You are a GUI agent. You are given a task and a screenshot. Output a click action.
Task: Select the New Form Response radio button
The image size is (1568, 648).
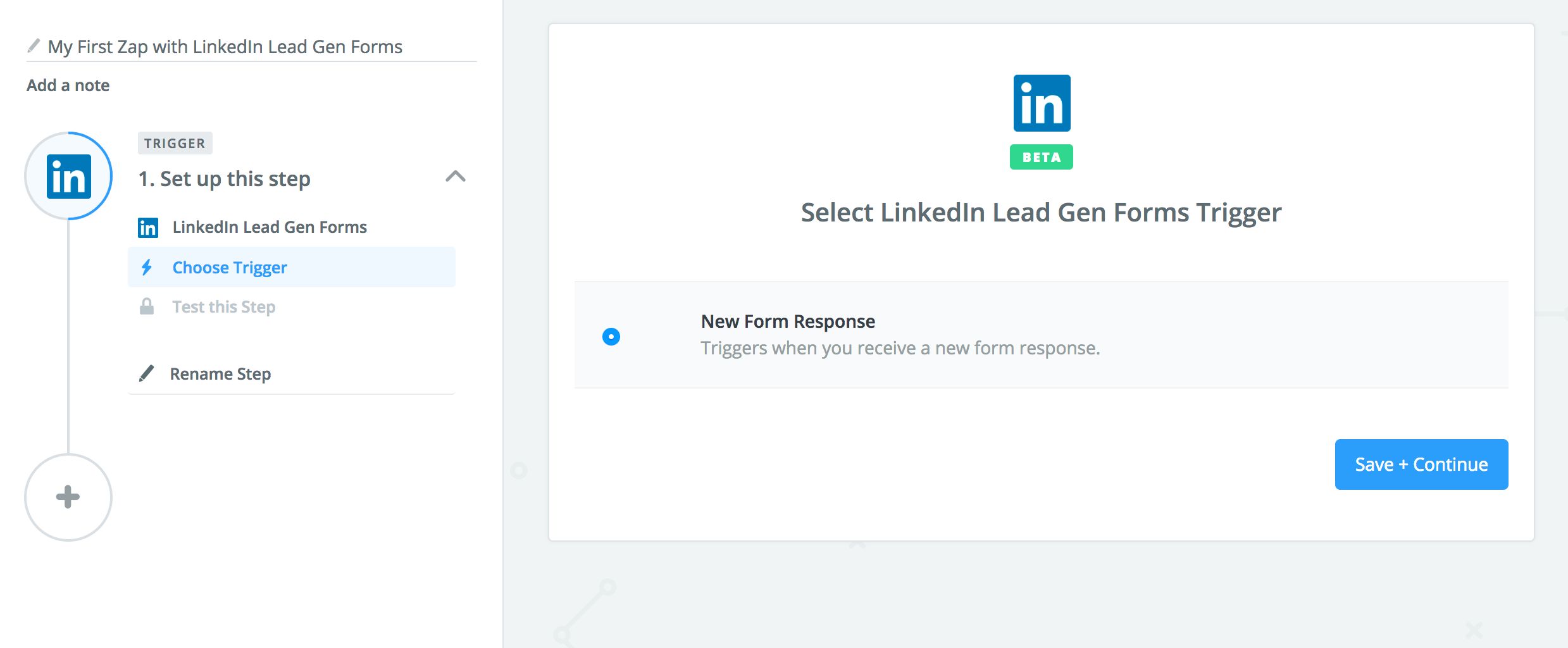pyautogui.click(x=611, y=335)
